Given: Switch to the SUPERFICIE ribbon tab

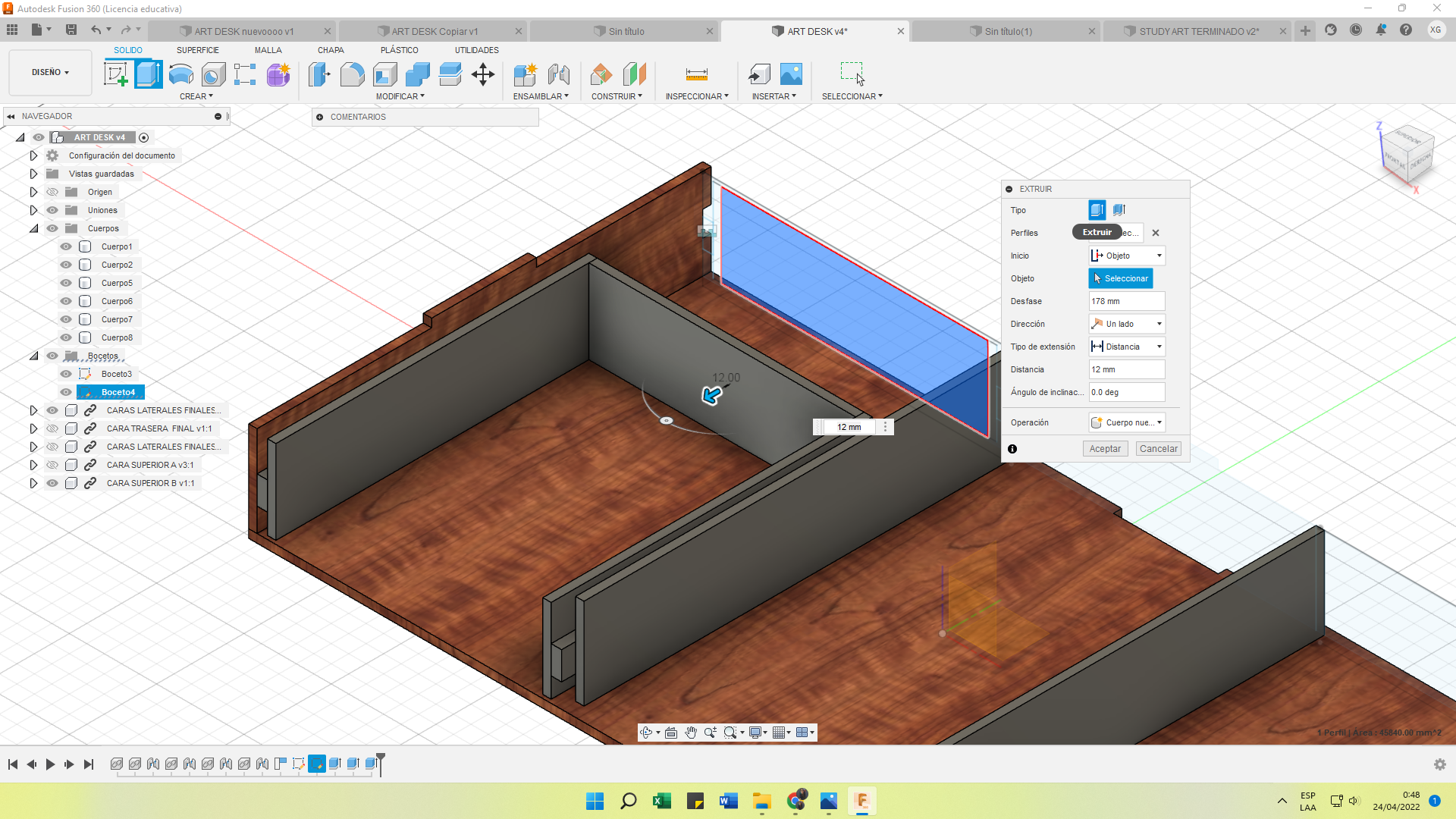Looking at the screenshot, I should click(x=197, y=50).
